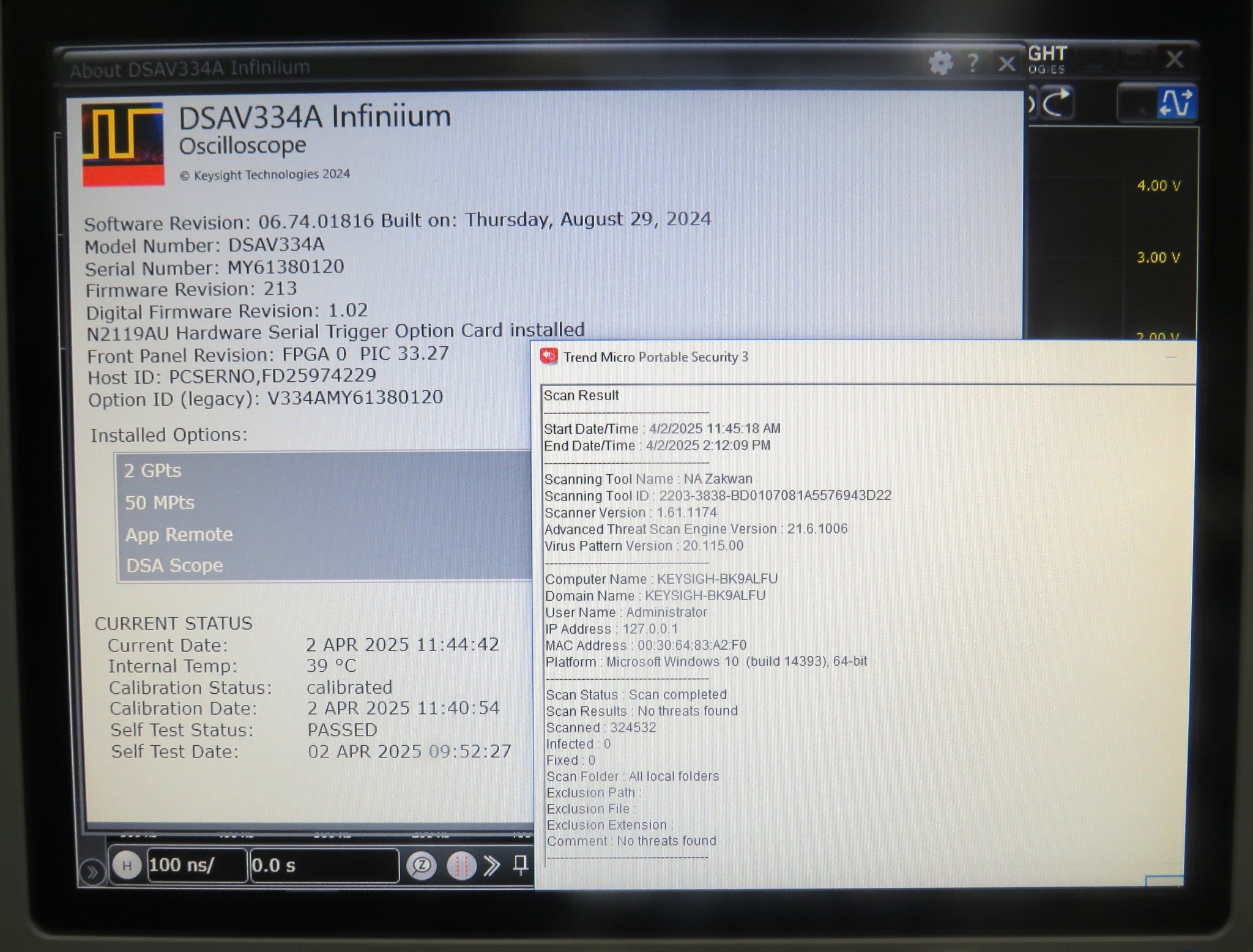1253x952 pixels.
Task: Open help question mark in About dialog
Action: click(973, 62)
